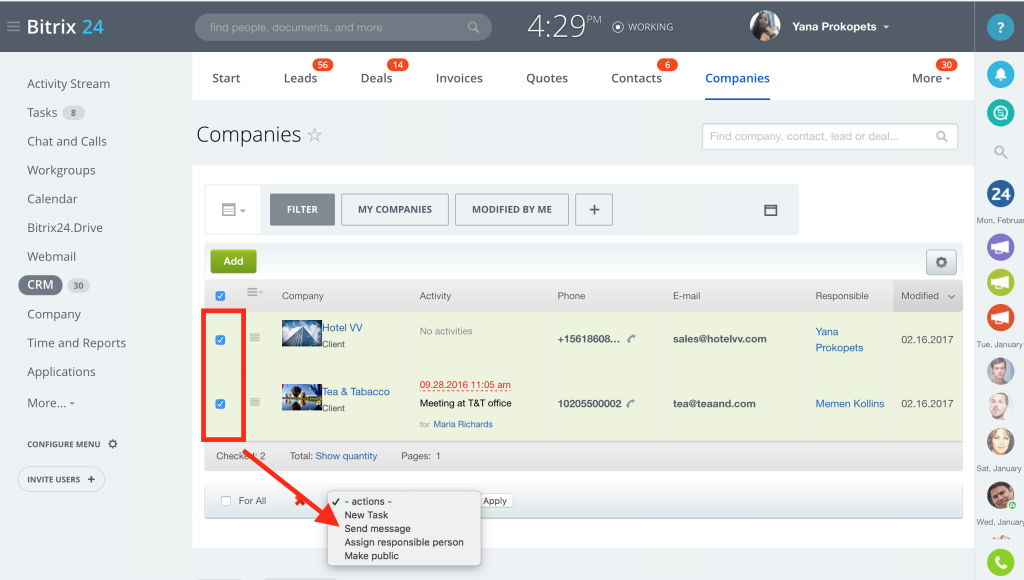Screen dimensions: 1024x580
Task: Choose Assign responsible person action
Action: [404, 542]
